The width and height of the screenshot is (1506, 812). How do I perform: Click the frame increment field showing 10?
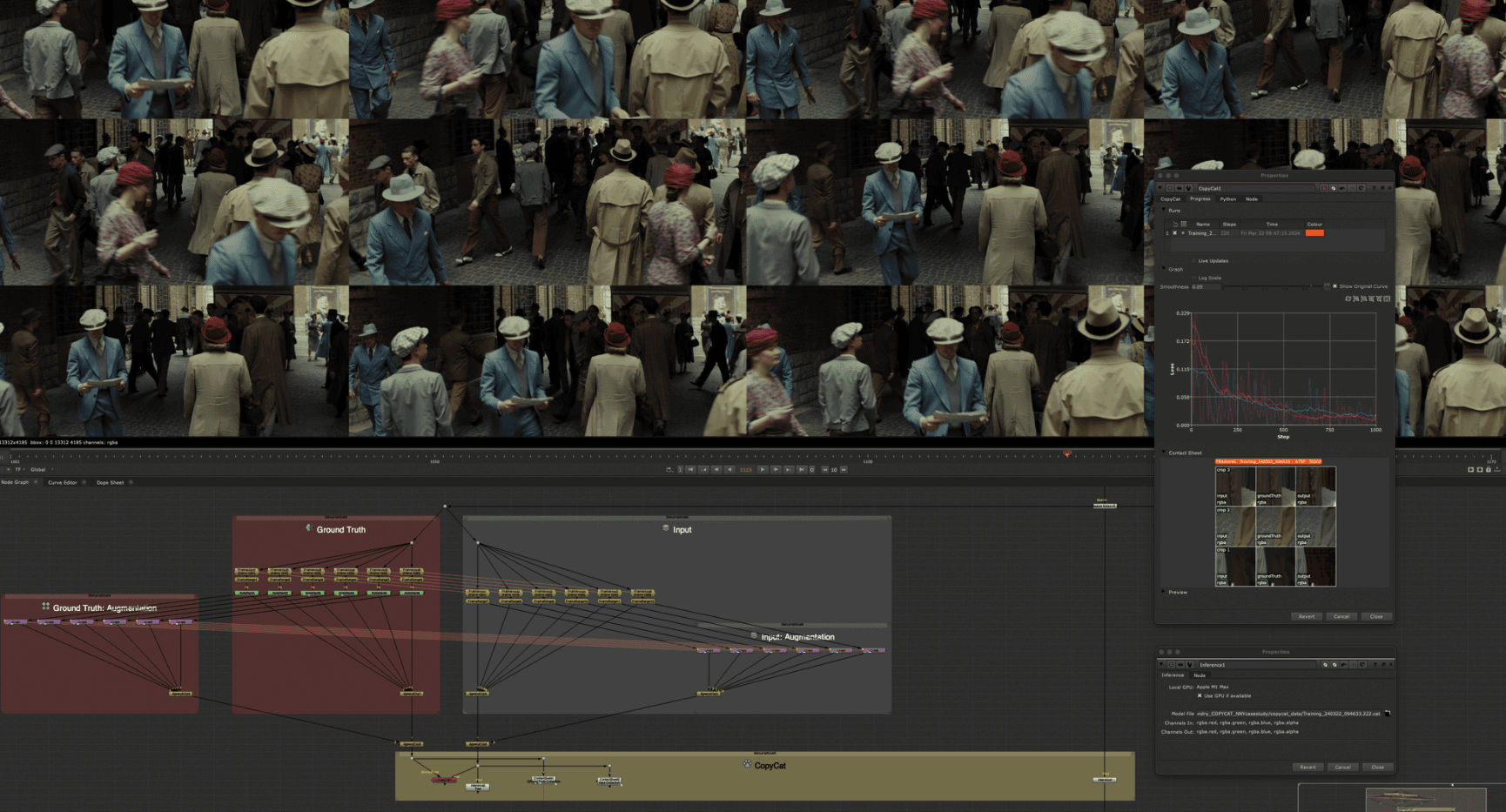(x=834, y=470)
